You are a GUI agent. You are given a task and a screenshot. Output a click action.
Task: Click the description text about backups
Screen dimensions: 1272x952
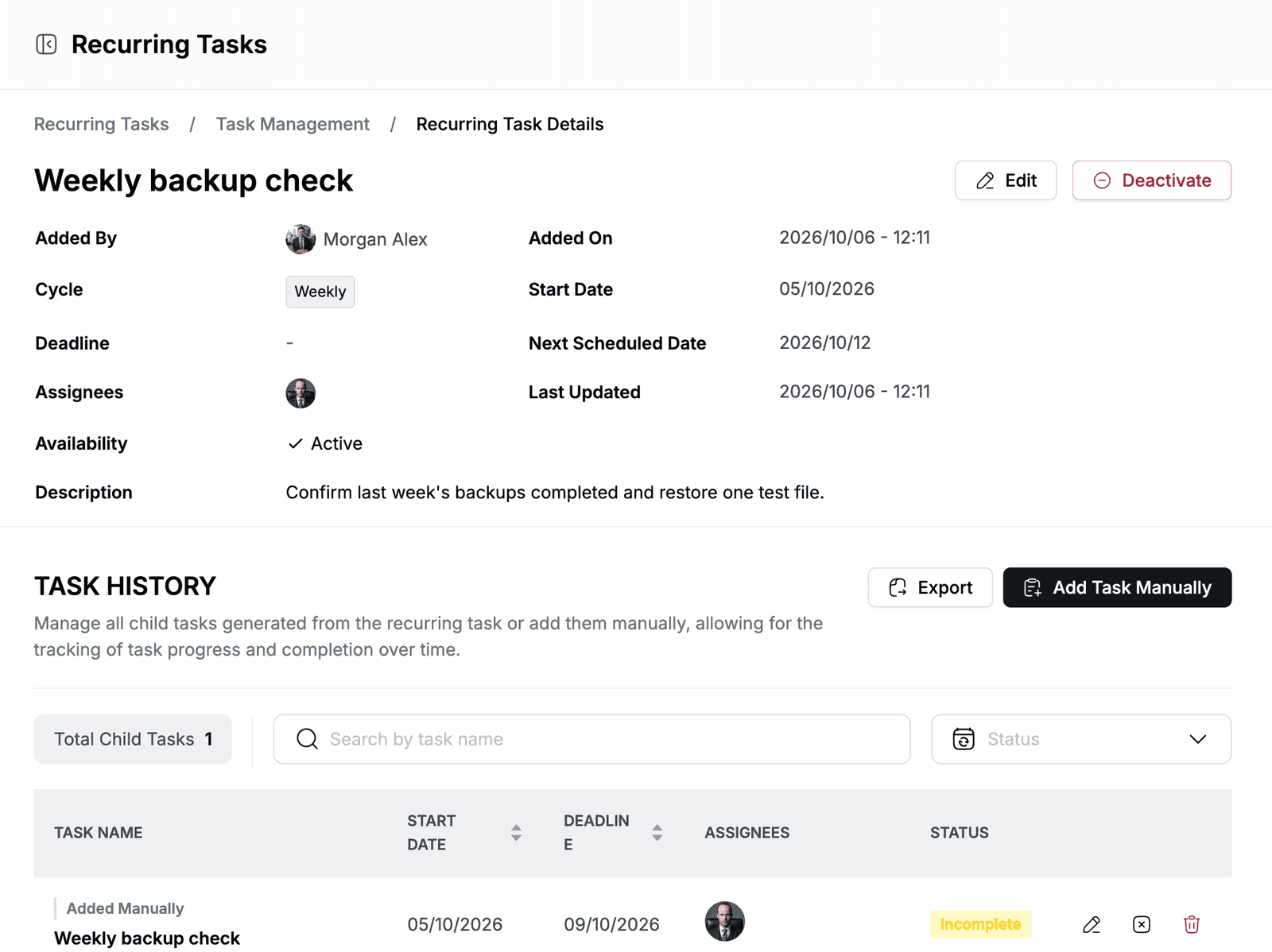point(555,493)
